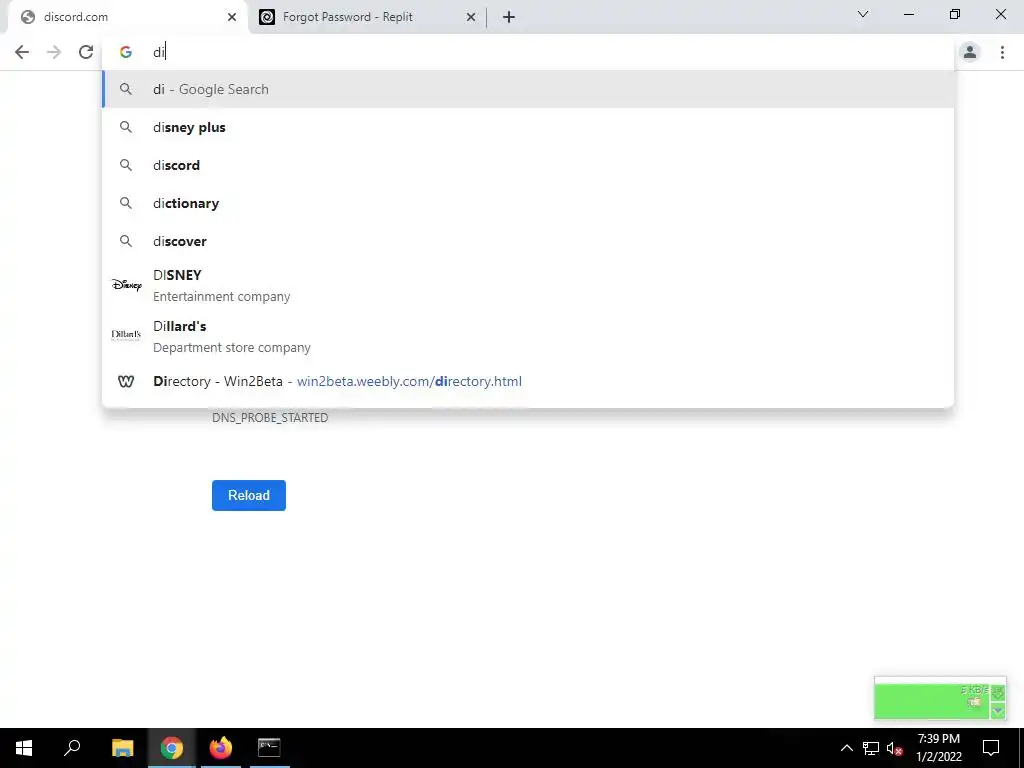Click the magnifier icon next to 'dictionary'
Screen dimensions: 1024x768
coord(126,203)
